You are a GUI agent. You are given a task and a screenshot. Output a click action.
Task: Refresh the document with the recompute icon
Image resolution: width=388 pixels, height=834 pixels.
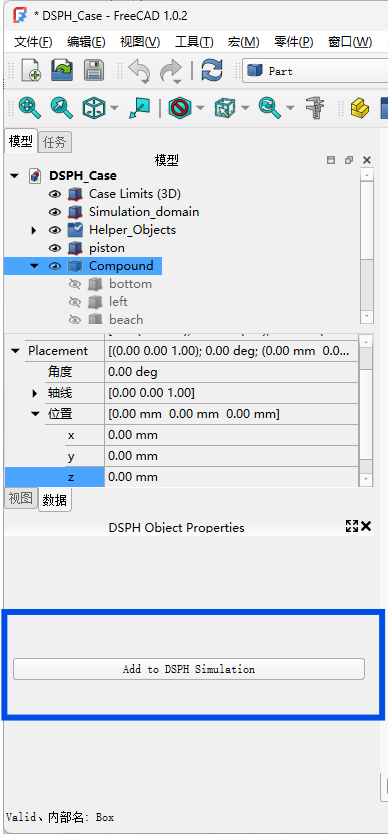coord(211,71)
